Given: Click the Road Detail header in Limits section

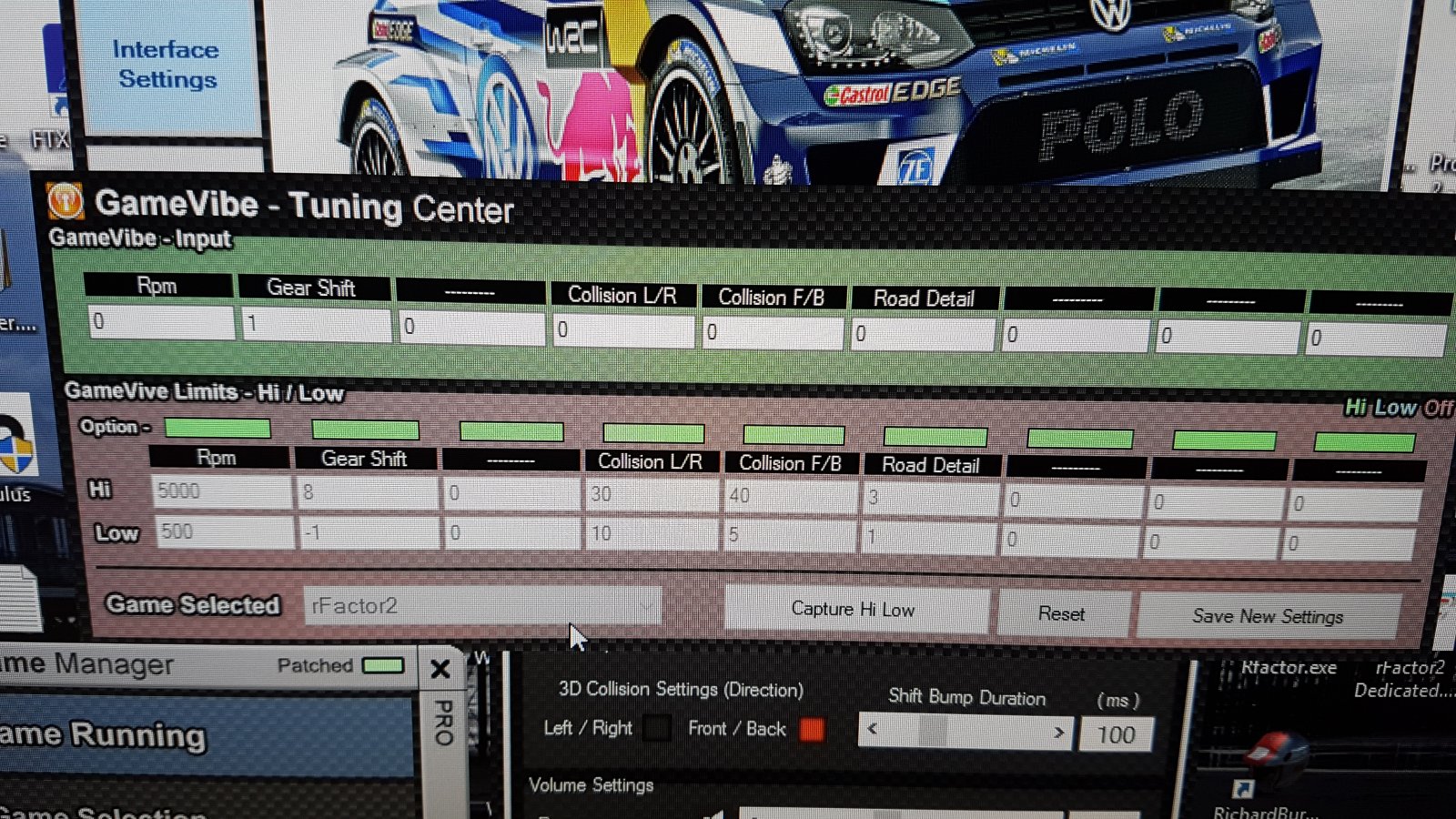Looking at the screenshot, I should tap(931, 465).
